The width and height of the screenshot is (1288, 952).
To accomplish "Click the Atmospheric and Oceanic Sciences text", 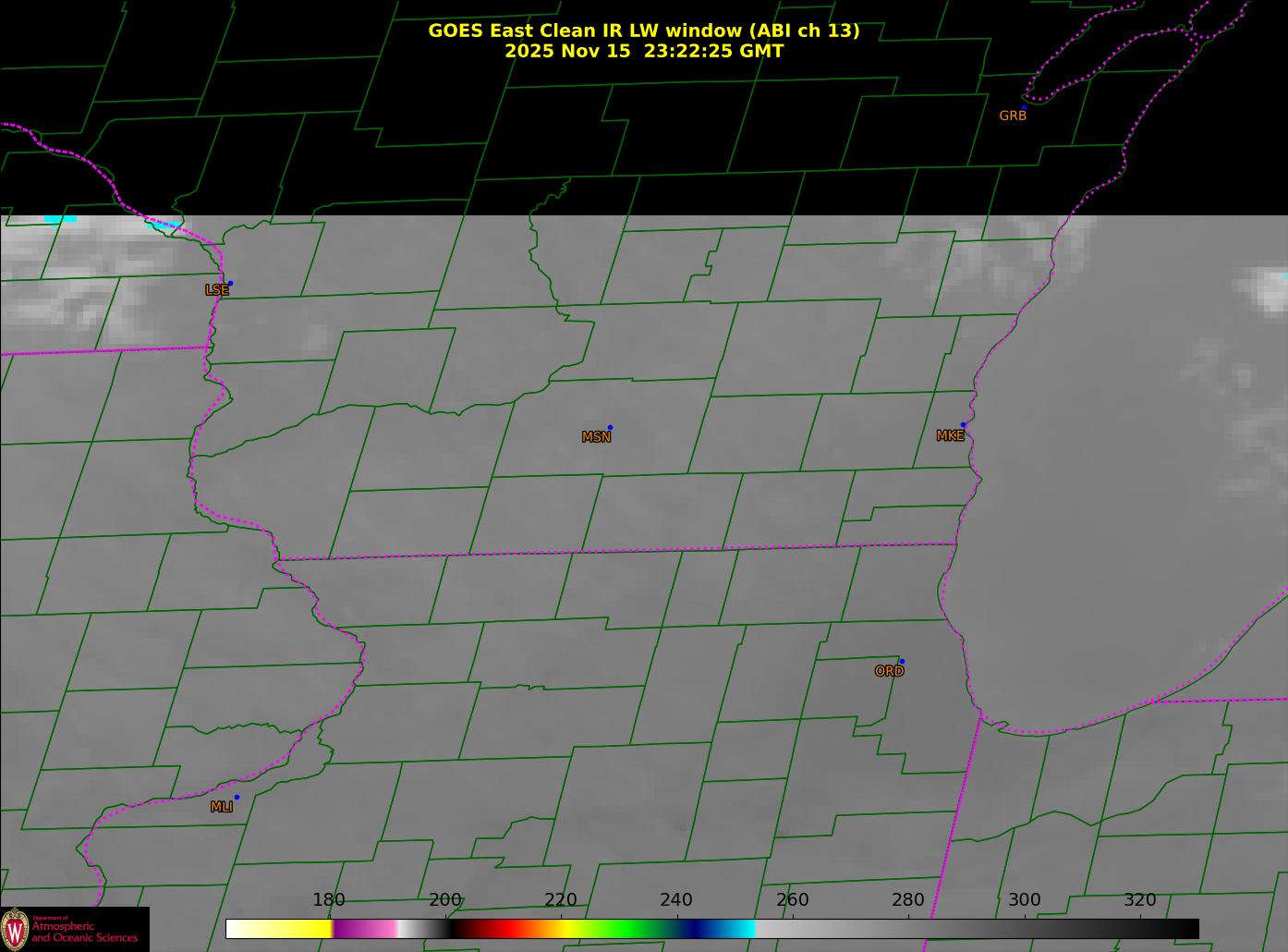I will click(84, 932).
